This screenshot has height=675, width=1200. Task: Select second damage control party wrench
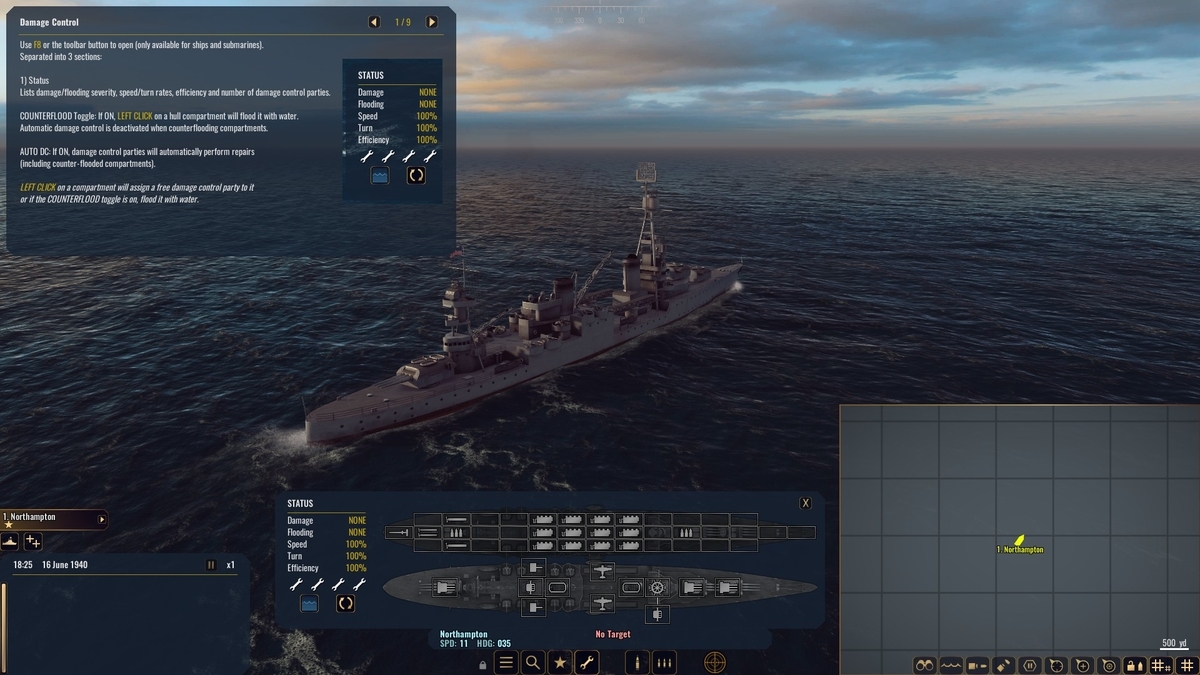tap(317, 584)
